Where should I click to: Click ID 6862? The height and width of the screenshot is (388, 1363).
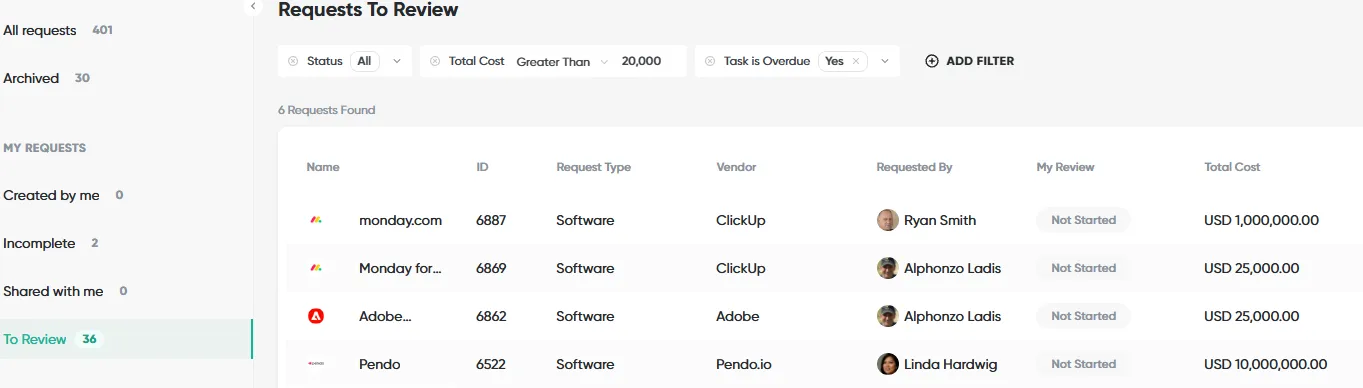[491, 316]
